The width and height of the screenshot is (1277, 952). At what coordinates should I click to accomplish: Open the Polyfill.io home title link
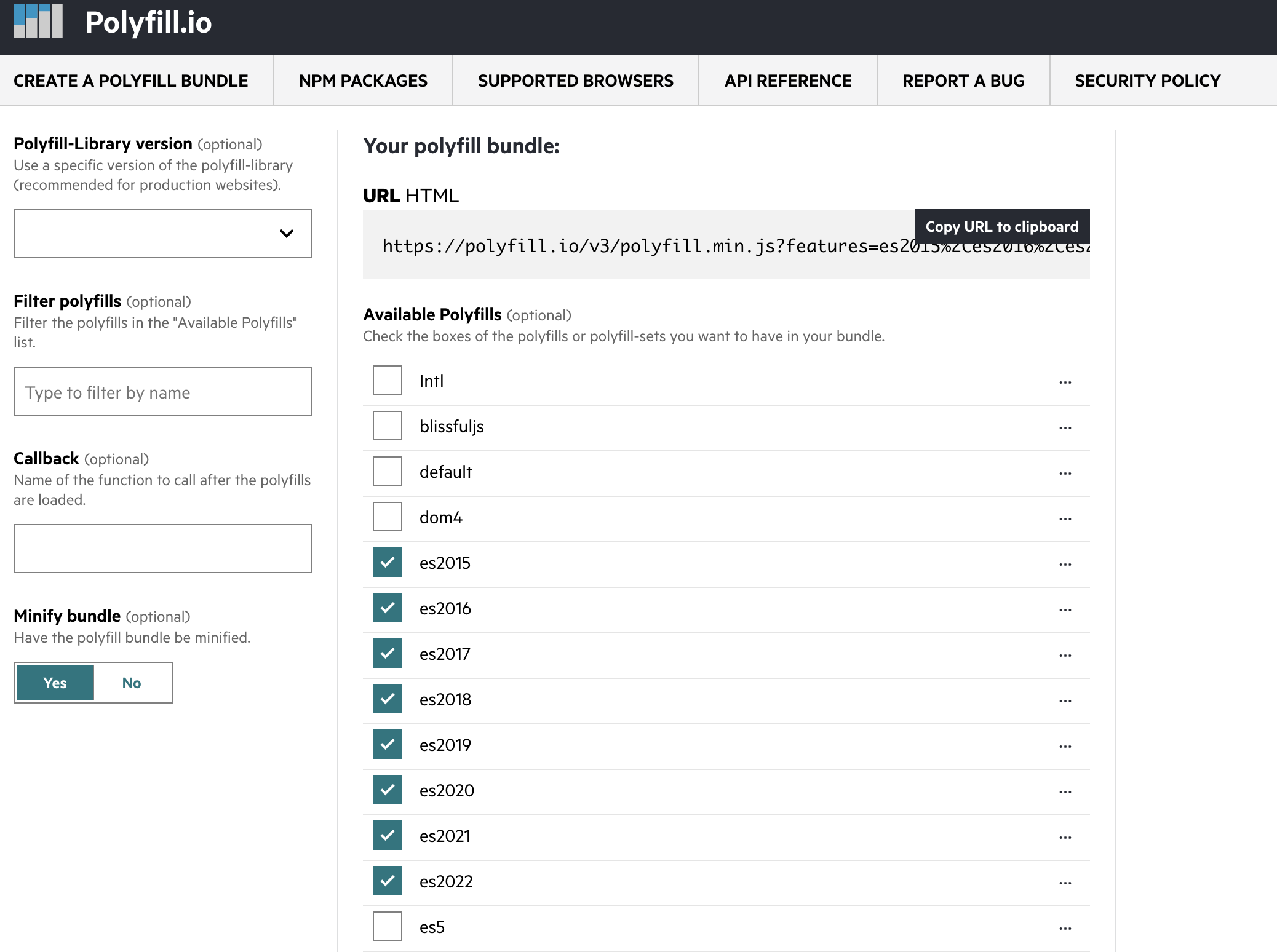[x=148, y=23]
